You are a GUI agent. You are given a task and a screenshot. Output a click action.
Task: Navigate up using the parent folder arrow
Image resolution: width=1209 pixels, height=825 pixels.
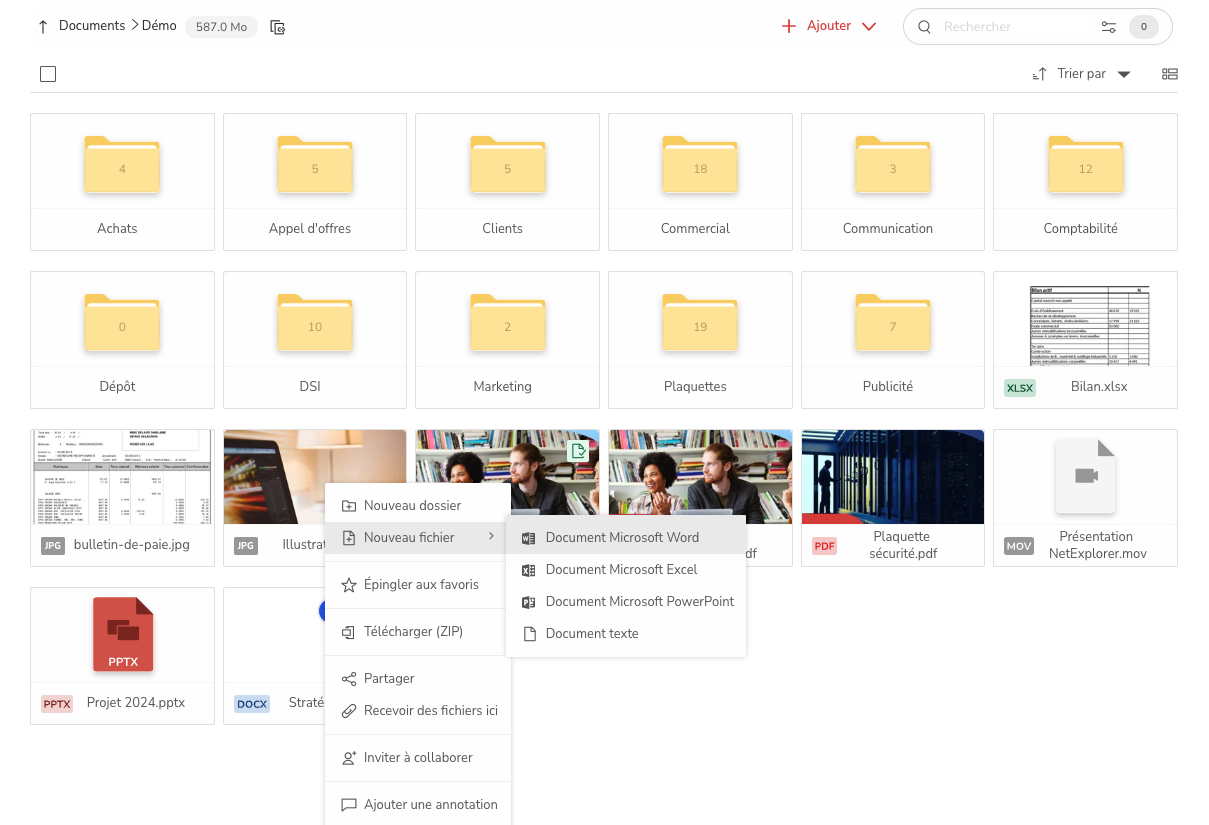[41, 25]
